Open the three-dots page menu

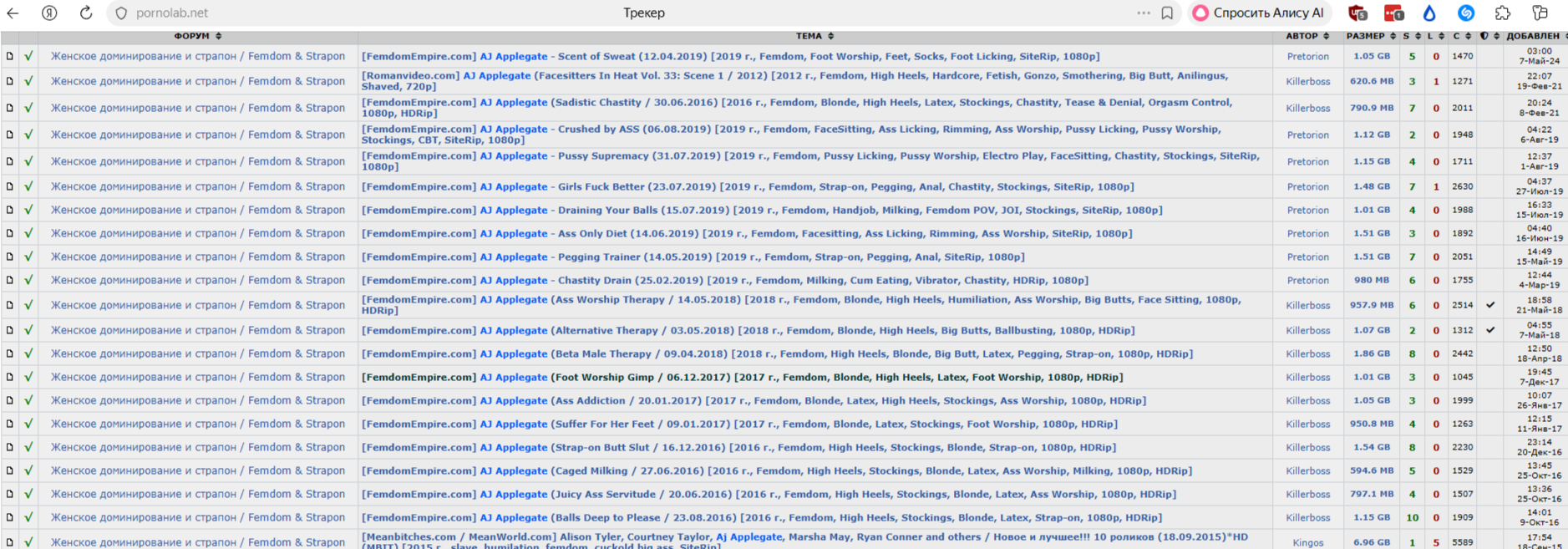coord(1144,13)
